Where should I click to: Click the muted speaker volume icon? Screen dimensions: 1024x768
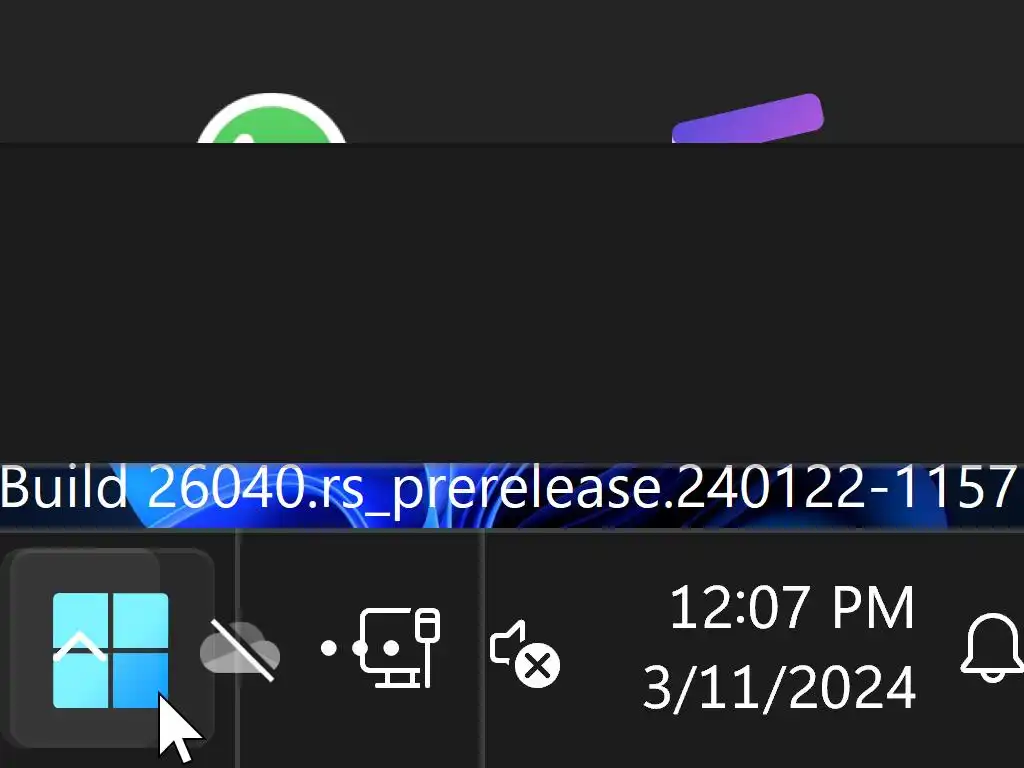point(524,652)
